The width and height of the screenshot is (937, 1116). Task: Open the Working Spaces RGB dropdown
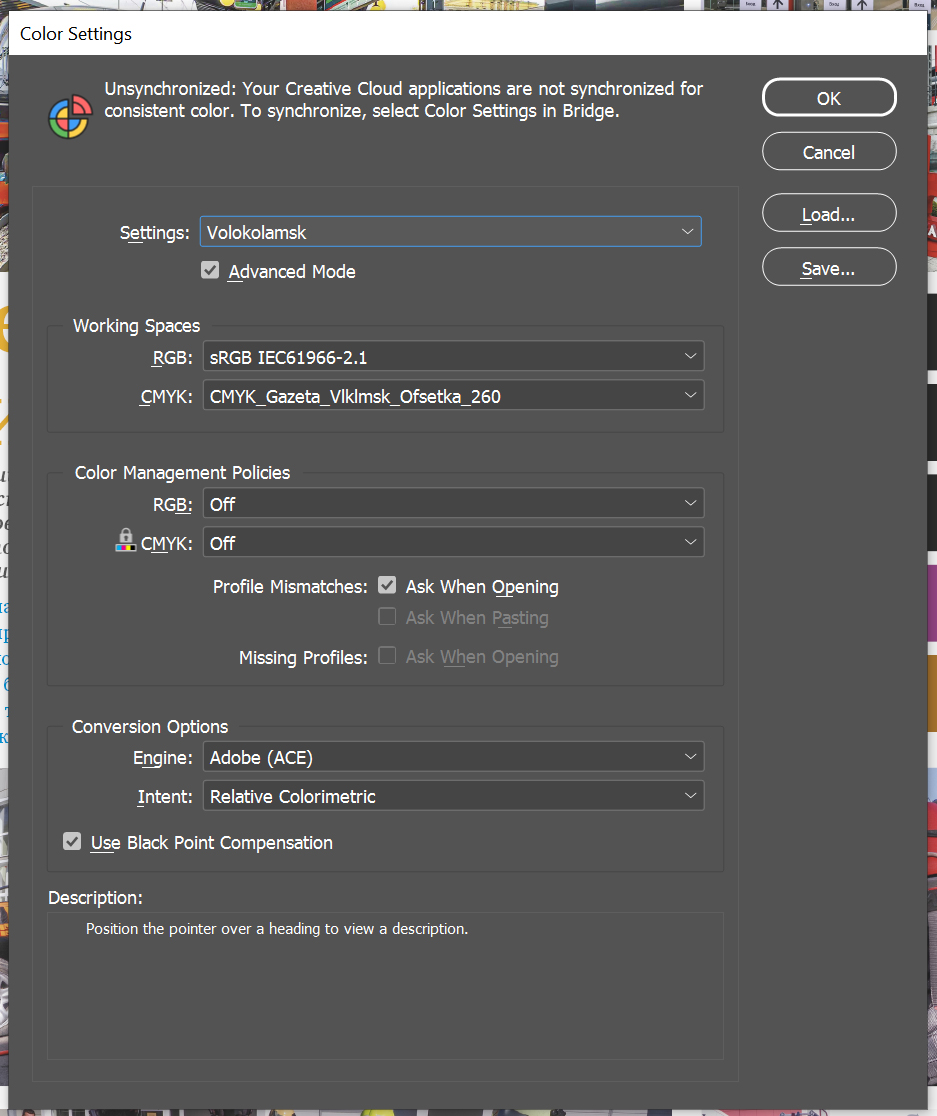(453, 357)
